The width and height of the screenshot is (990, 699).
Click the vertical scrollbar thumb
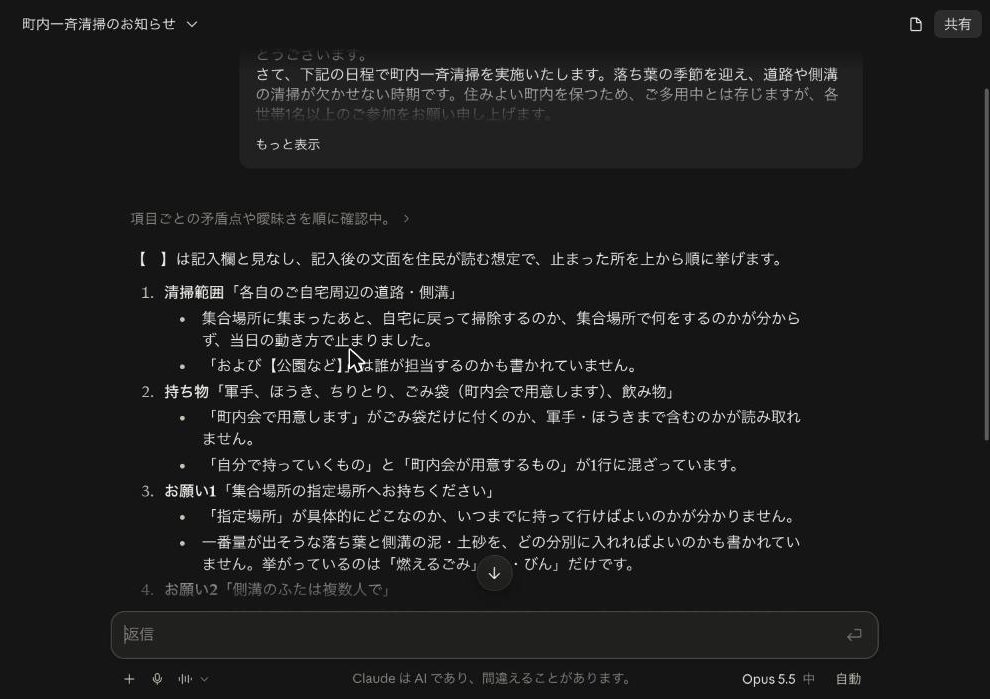pos(986,264)
